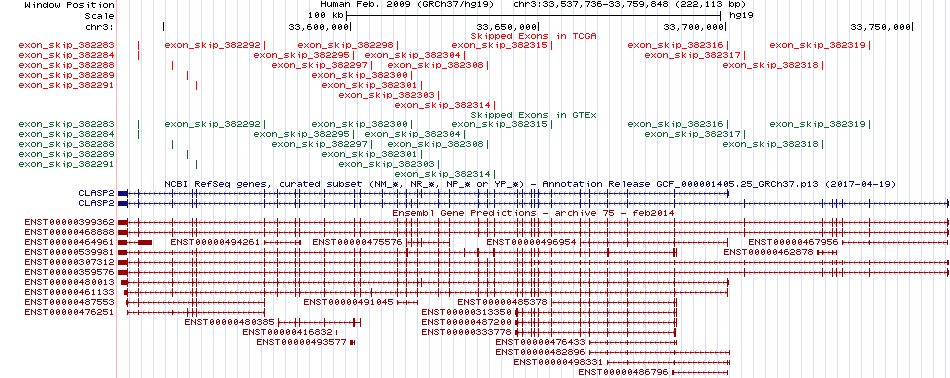Select green GTEx item exon_skip_382304

click(413, 134)
